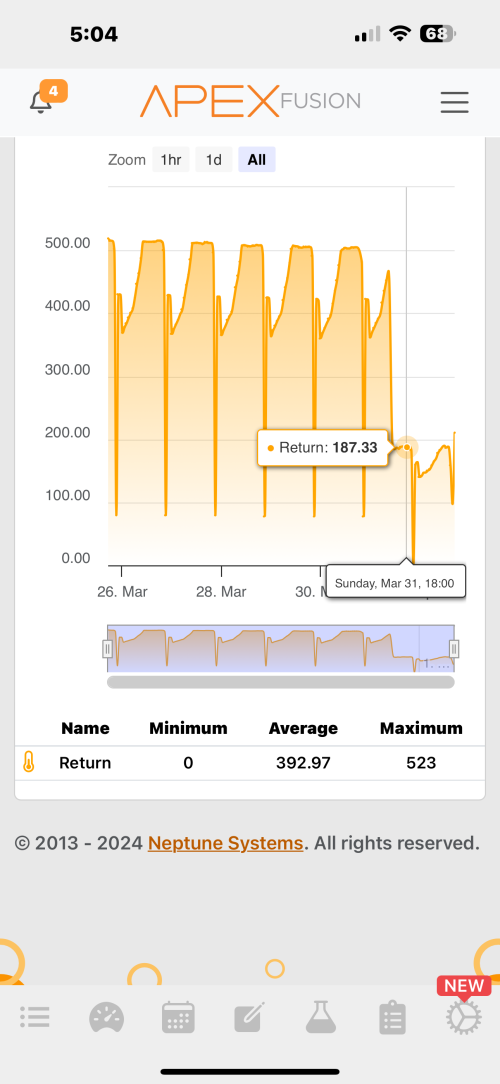
Task: Select the All zoom option
Action: tap(257, 160)
